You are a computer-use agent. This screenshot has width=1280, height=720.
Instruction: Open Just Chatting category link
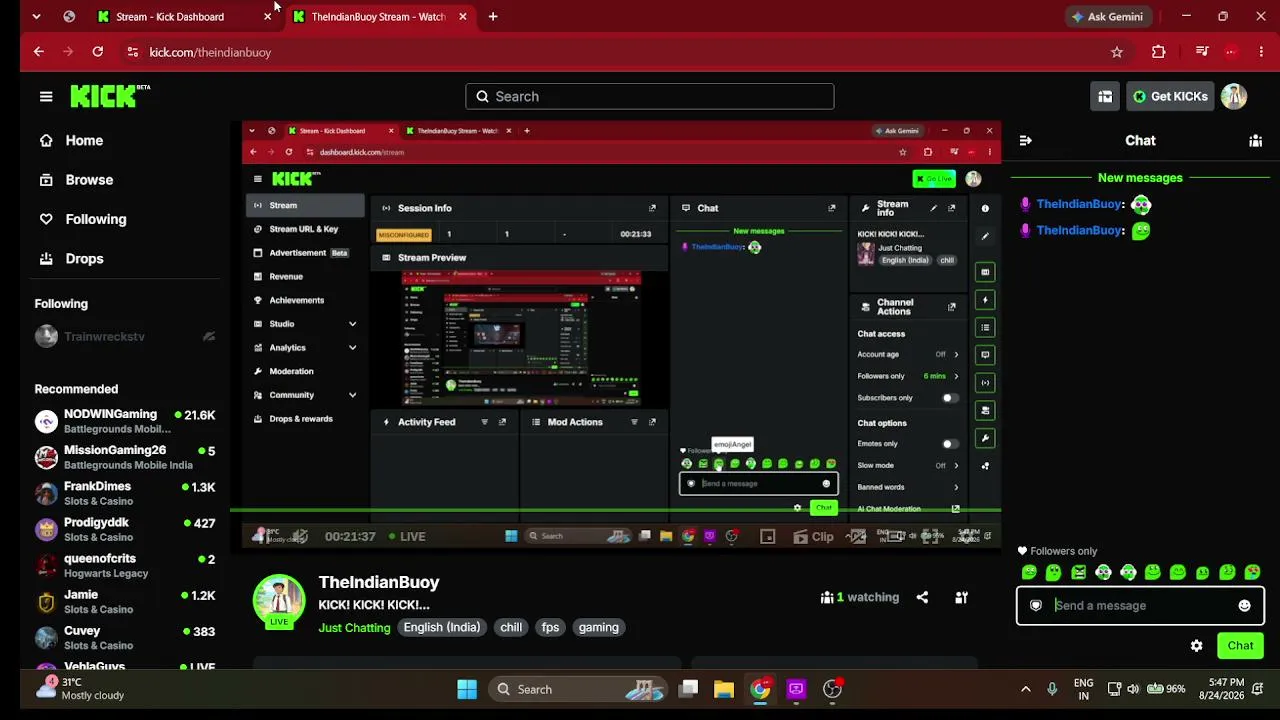(354, 628)
